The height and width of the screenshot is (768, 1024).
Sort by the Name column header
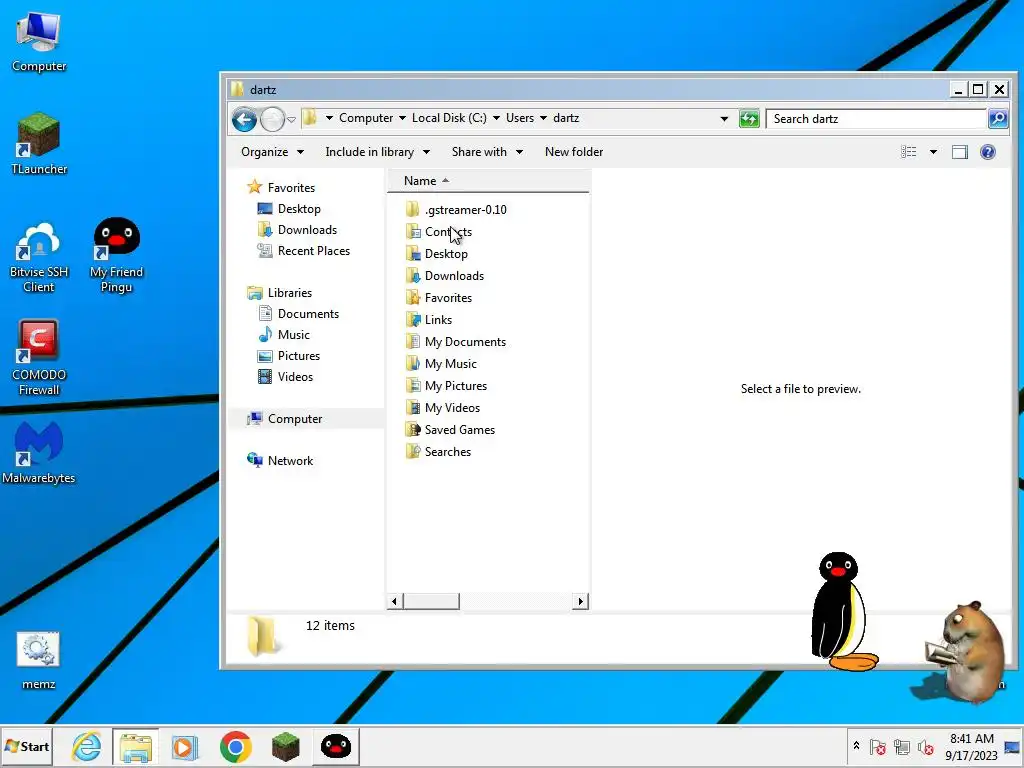488,181
